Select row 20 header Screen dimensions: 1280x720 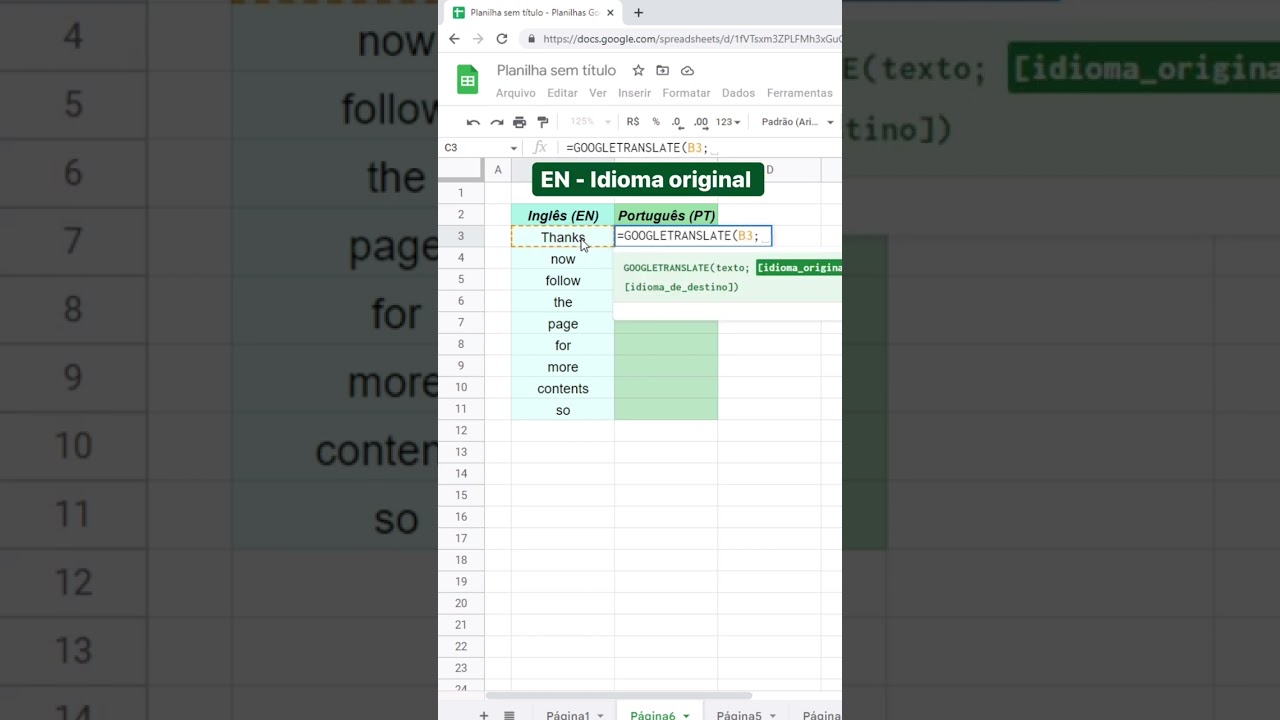click(x=461, y=603)
